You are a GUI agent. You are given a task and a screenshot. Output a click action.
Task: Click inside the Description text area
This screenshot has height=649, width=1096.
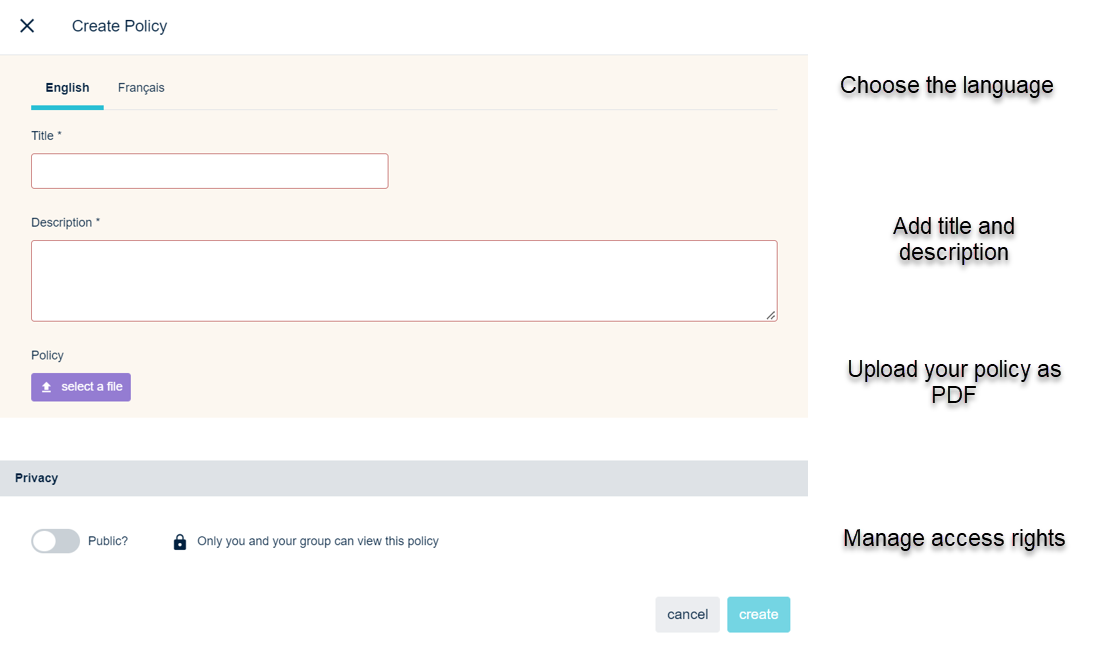(404, 280)
